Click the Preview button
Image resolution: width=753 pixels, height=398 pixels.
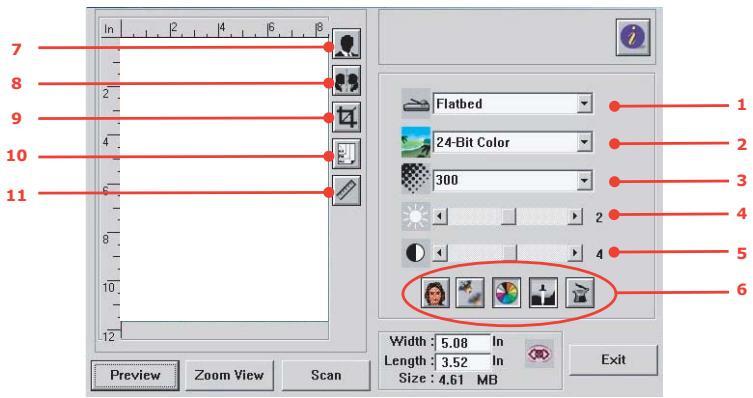click(x=135, y=375)
